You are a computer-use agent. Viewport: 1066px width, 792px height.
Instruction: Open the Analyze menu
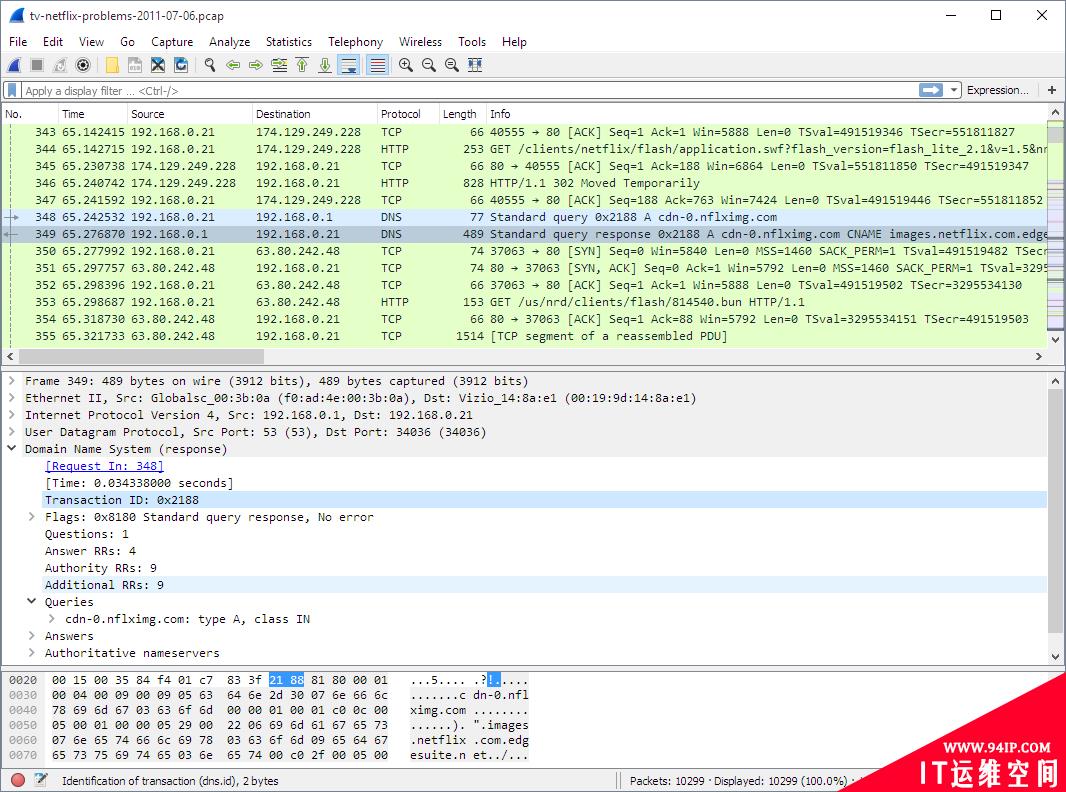coord(229,41)
